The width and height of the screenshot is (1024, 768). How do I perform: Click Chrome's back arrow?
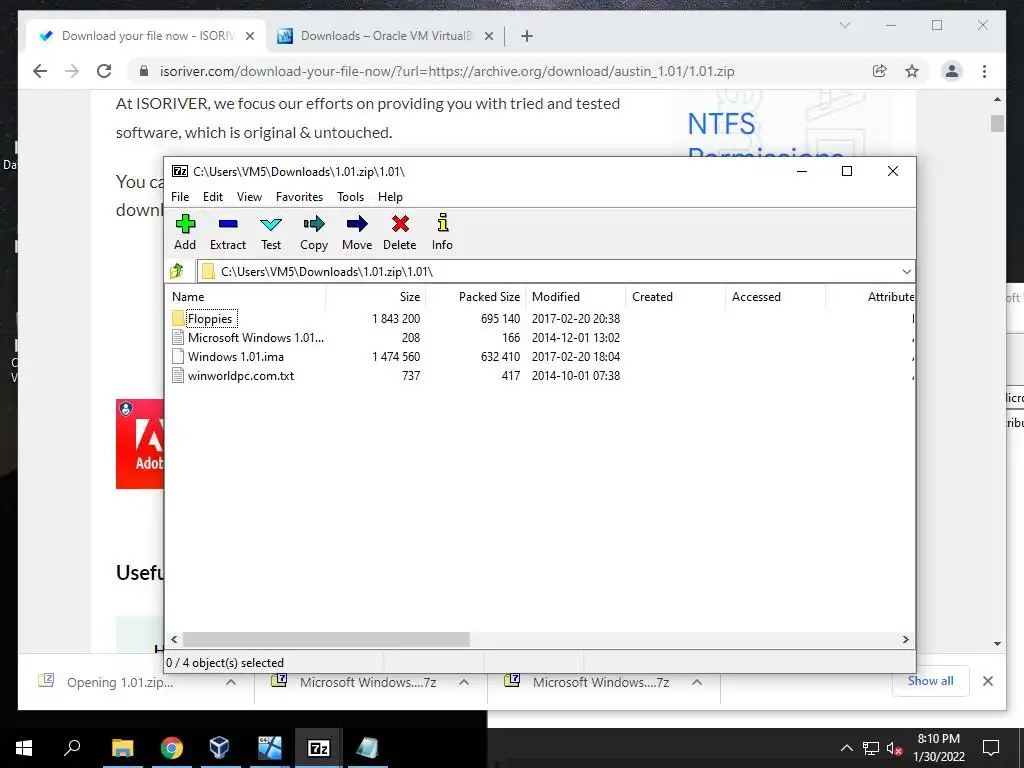pos(40,71)
